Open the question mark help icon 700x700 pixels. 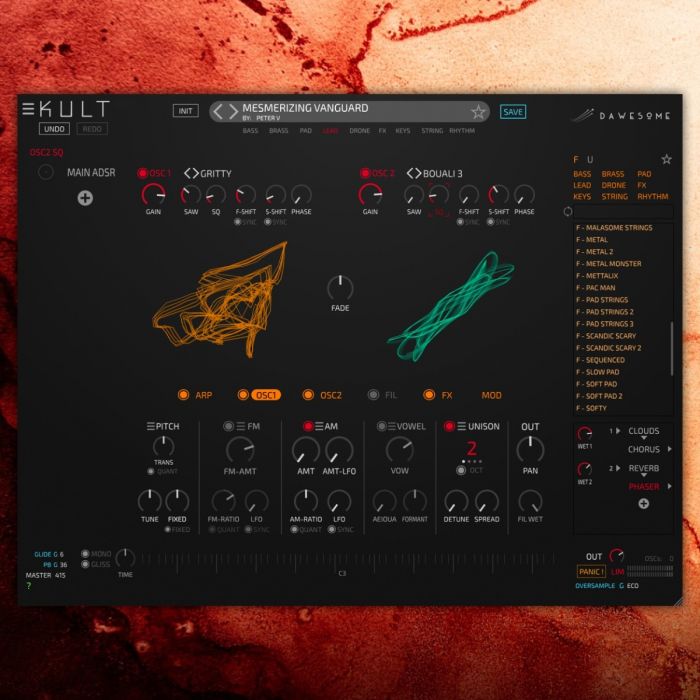click(29, 586)
